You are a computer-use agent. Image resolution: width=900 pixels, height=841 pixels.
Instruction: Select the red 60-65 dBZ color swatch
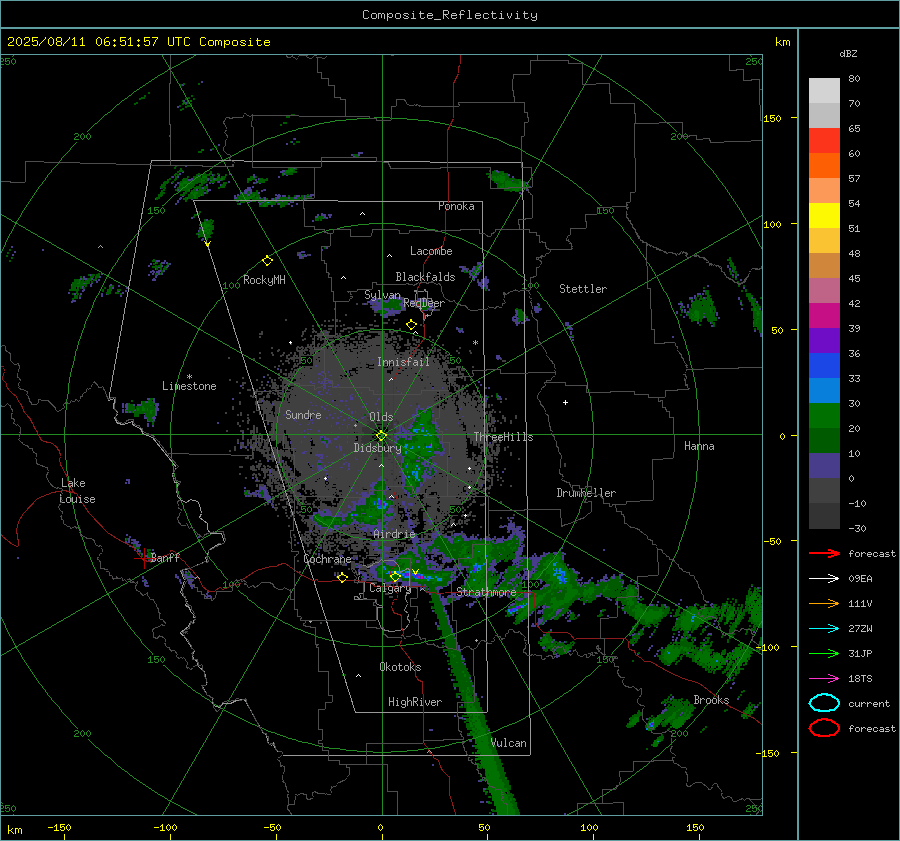tap(824, 140)
